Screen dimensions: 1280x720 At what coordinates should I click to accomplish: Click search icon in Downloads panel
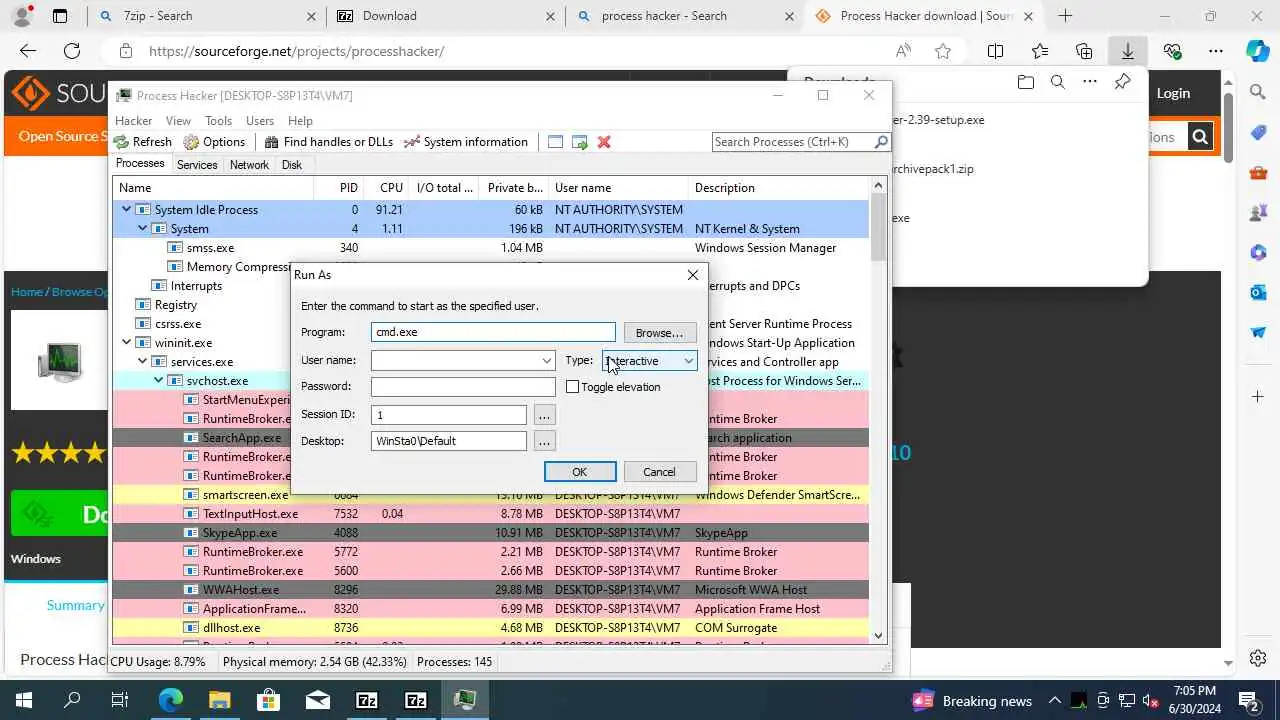(x=1058, y=82)
